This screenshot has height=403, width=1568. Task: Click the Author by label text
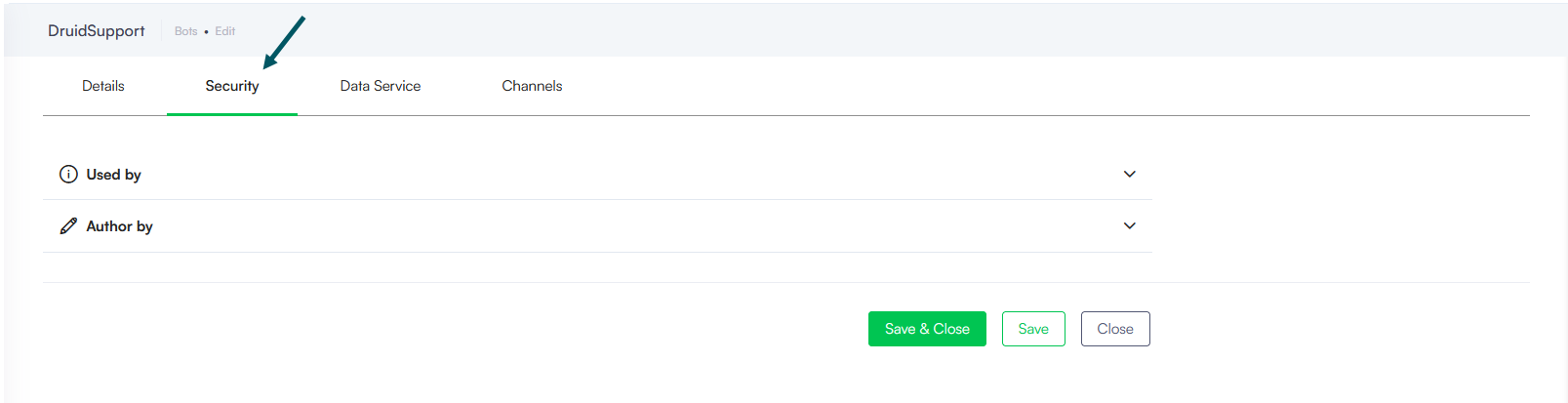coord(119,226)
